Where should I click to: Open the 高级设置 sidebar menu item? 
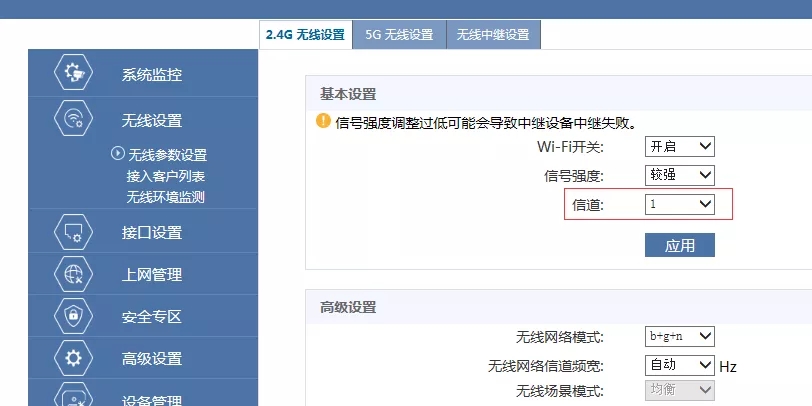[143, 358]
